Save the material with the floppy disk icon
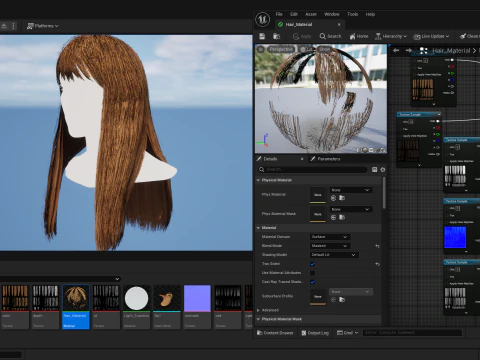 click(x=262, y=36)
